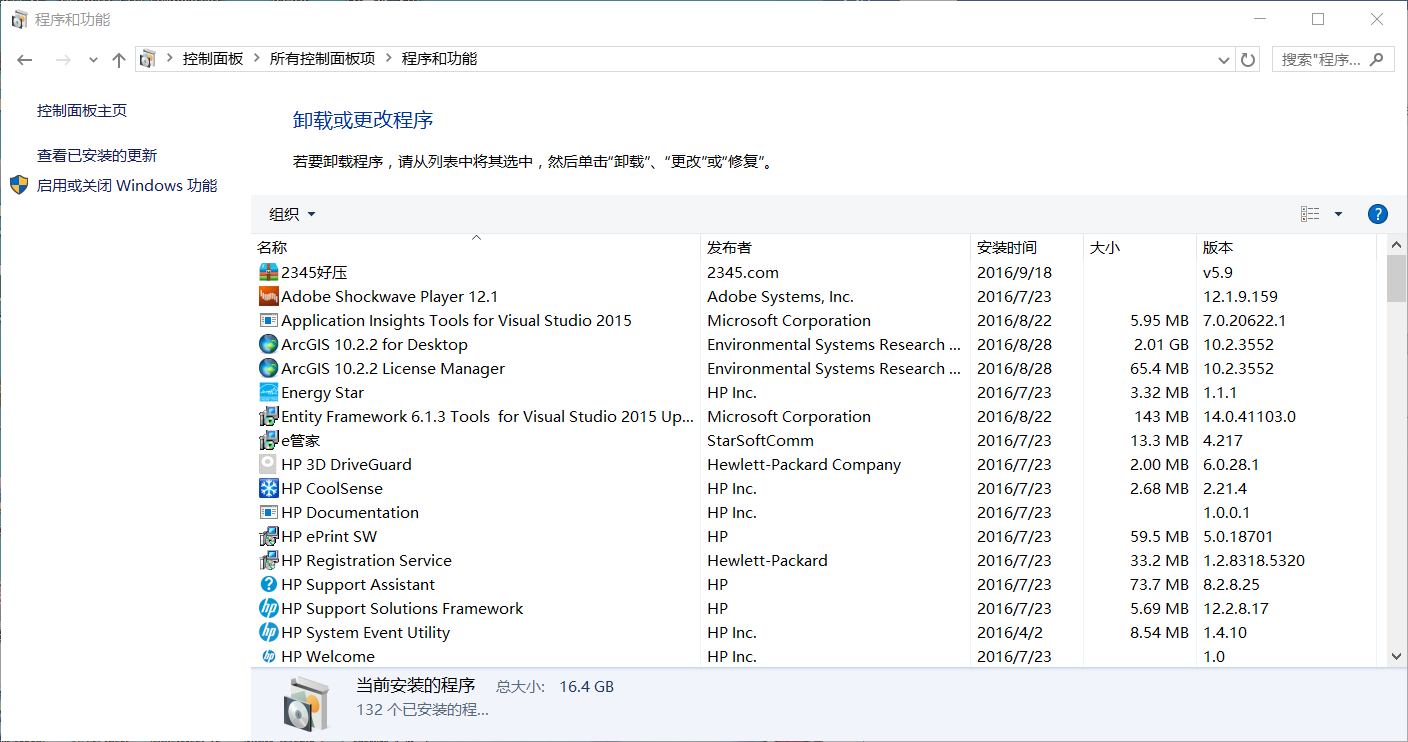1408x742 pixels.
Task: Click the size value 2.01 GB
Action: pos(1161,344)
